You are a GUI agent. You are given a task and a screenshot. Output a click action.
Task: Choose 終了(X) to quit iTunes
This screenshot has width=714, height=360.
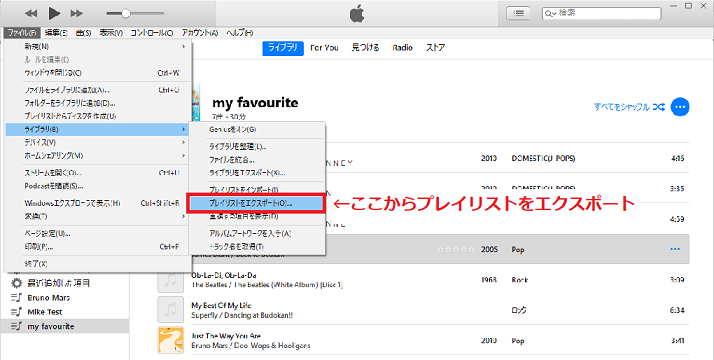click(98, 264)
